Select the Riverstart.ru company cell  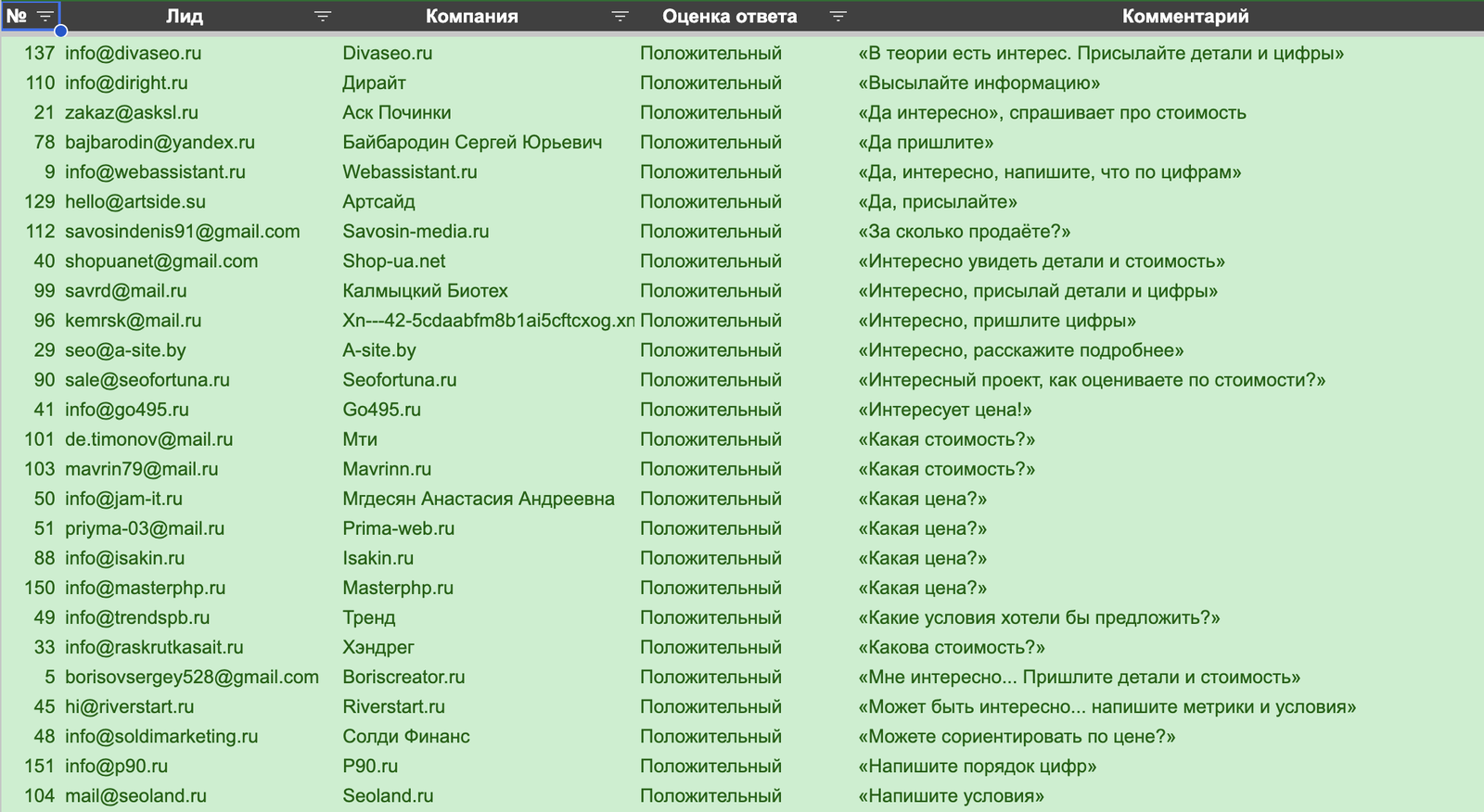pyautogui.click(x=393, y=706)
